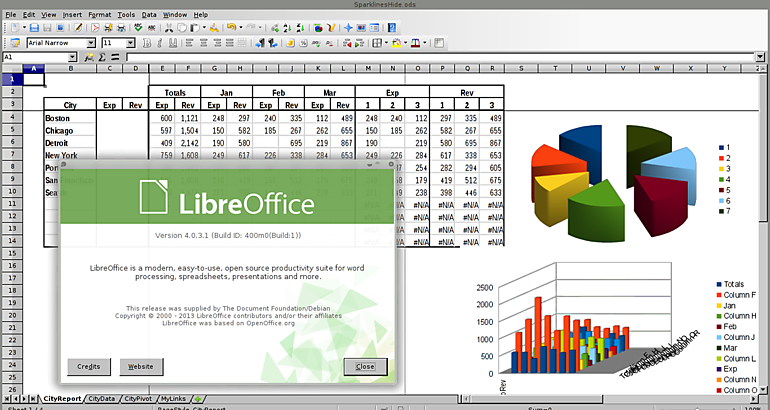
Task: Click the Font Color swatch icon
Action: tap(415, 43)
